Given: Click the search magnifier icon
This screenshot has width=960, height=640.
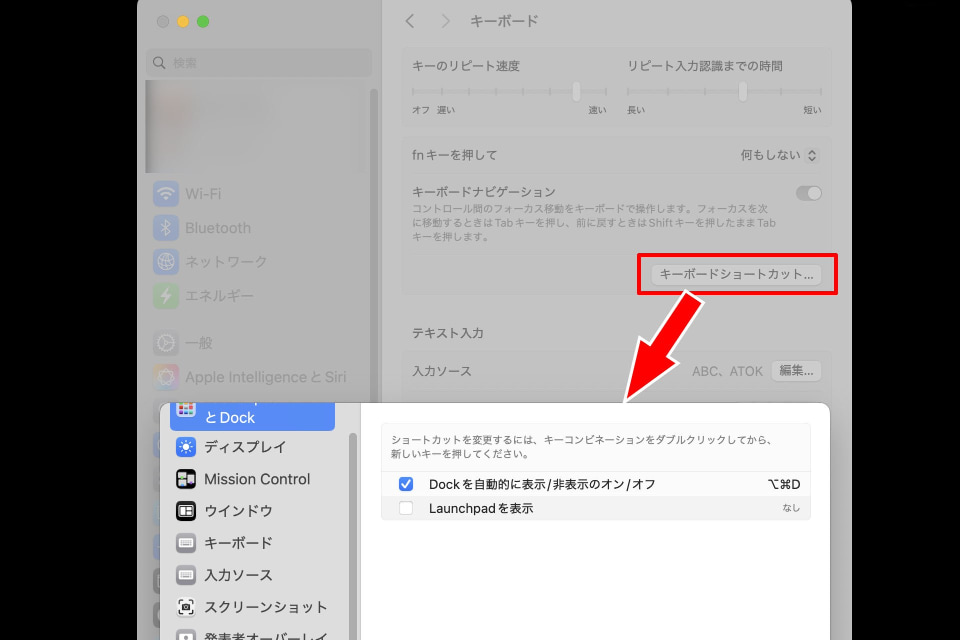Looking at the screenshot, I should coord(159,62).
